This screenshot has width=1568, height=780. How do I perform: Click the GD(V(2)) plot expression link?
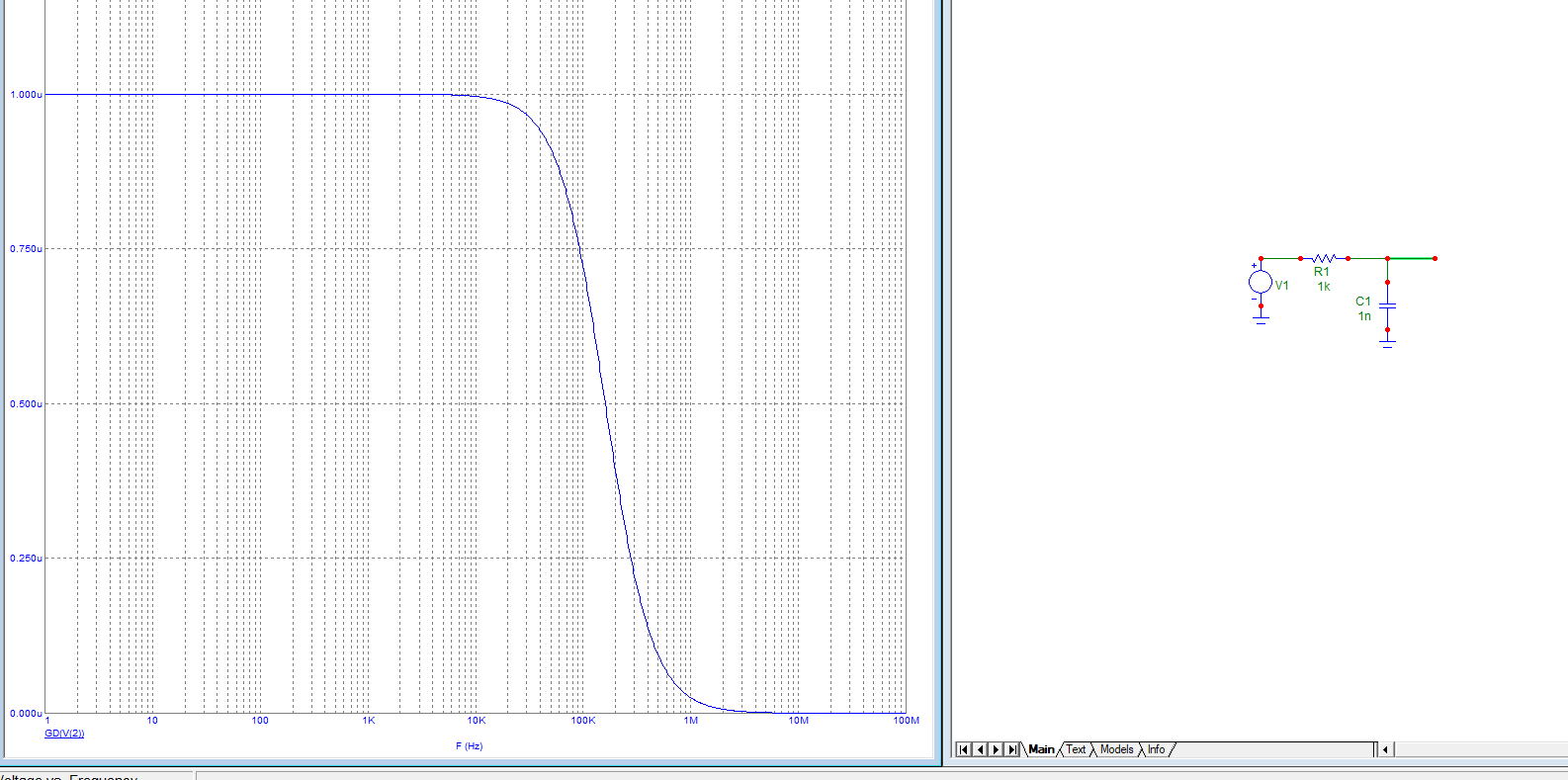click(64, 734)
